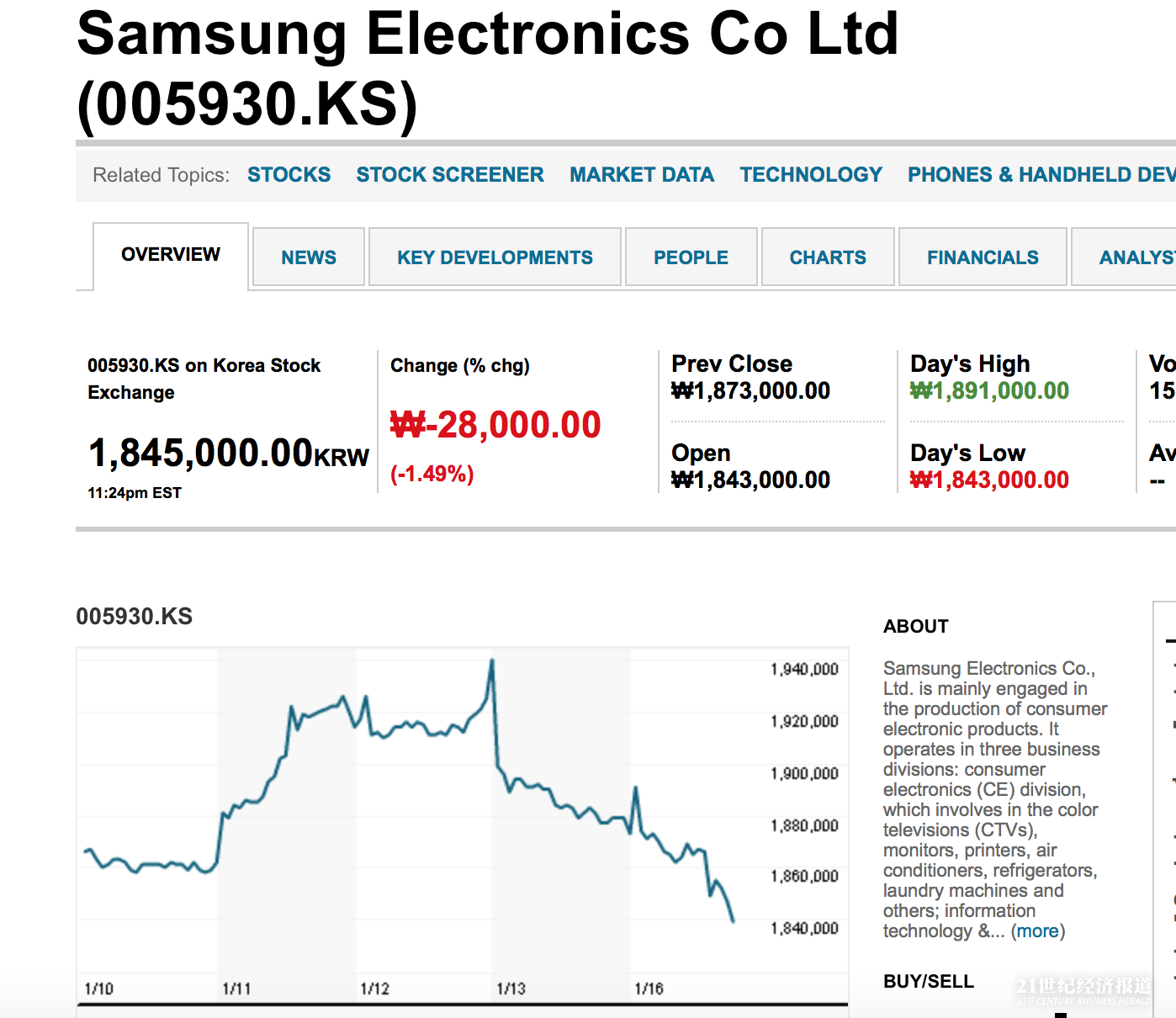Go to the STOCK SCREENER link
1176x1018 pixels.
tap(450, 175)
